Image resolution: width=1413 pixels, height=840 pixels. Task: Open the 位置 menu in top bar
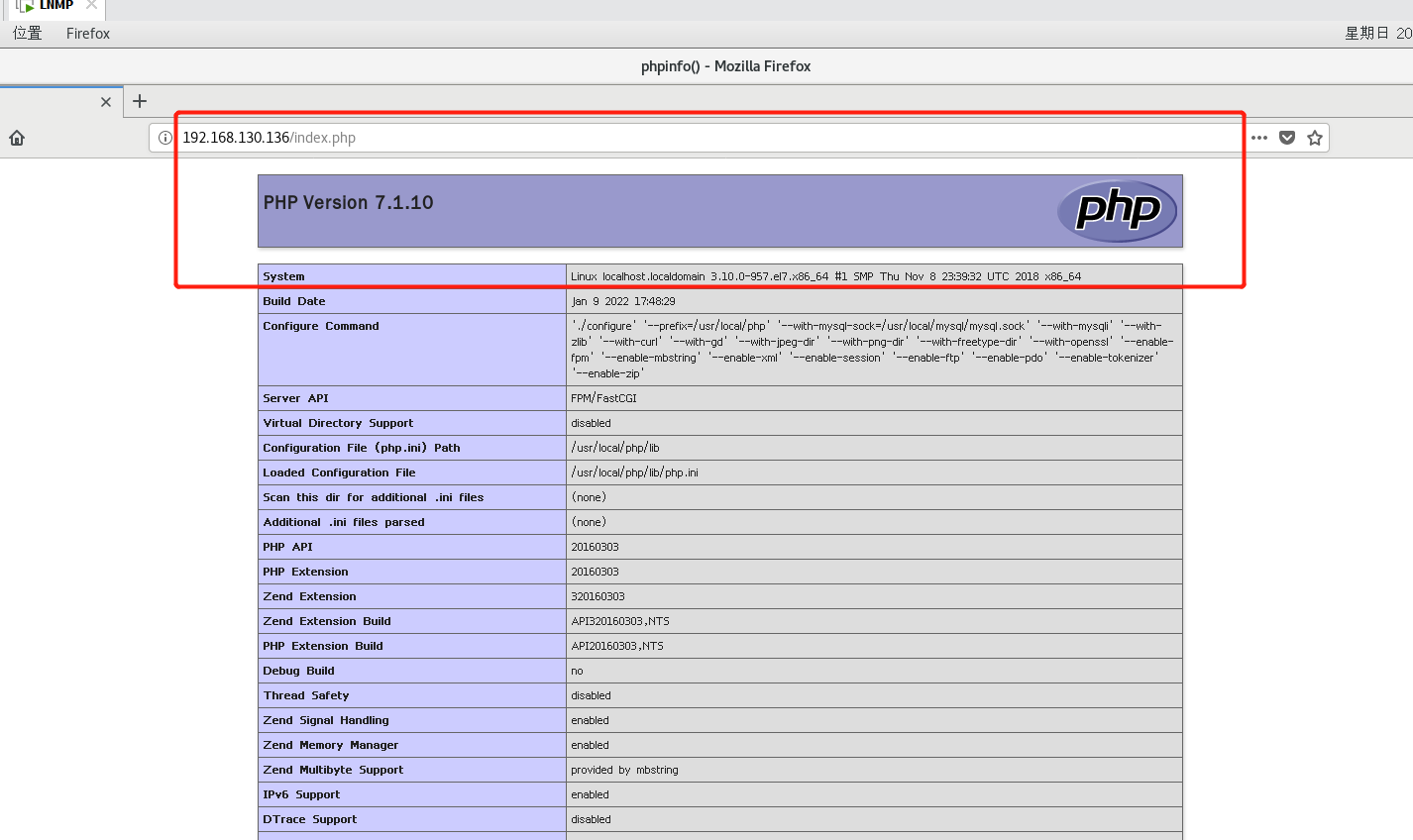[28, 34]
